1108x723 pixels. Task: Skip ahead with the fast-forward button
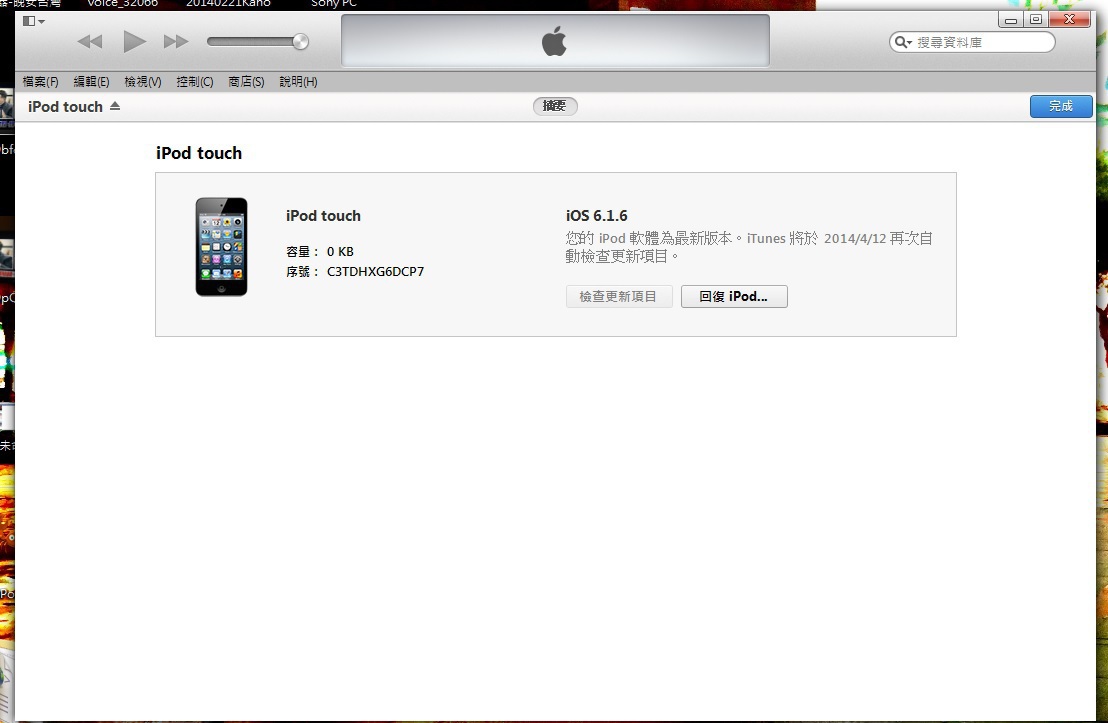tap(176, 42)
